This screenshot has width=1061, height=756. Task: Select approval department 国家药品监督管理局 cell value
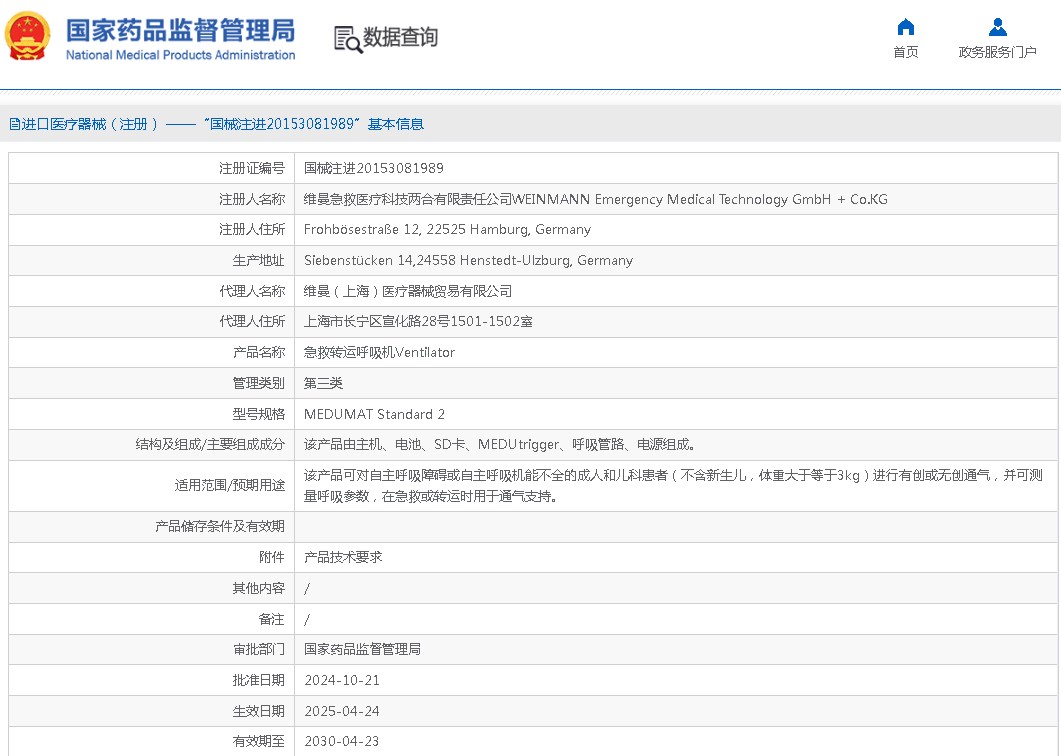click(x=362, y=649)
